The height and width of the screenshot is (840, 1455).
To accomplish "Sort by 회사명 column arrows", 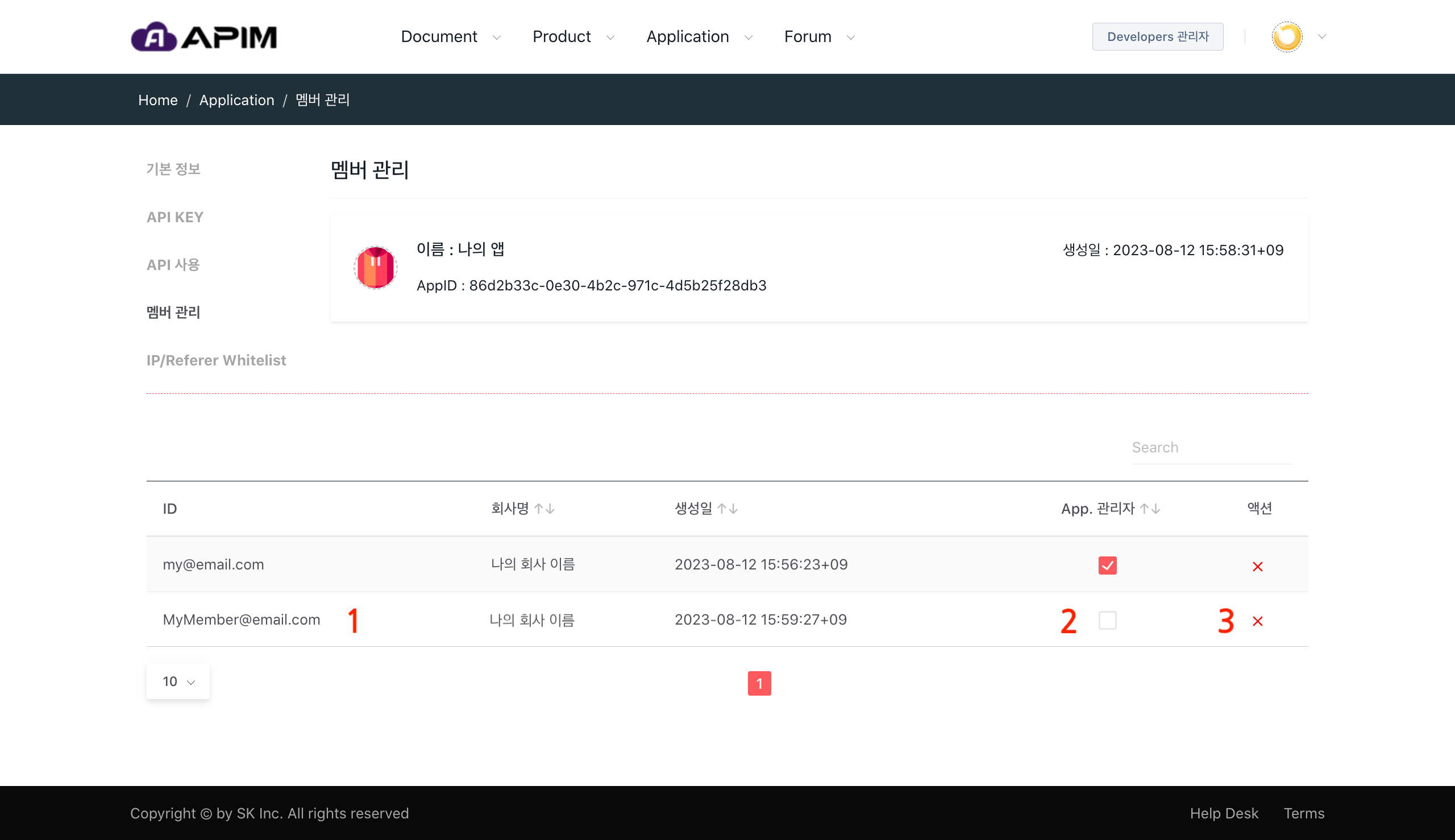I will (544, 509).
